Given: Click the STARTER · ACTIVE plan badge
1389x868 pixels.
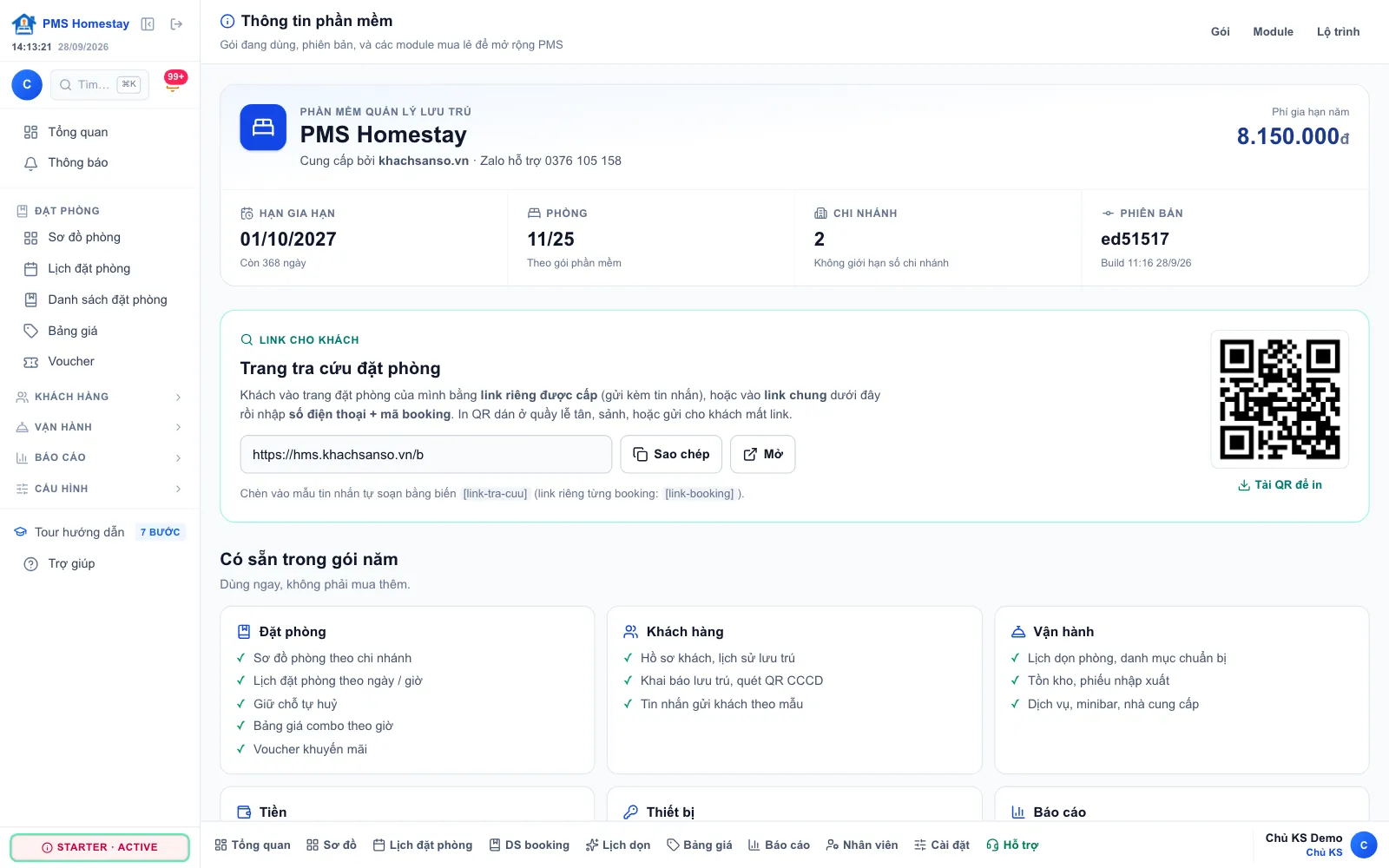Looking at the screenshot, I should click(100, 847).
